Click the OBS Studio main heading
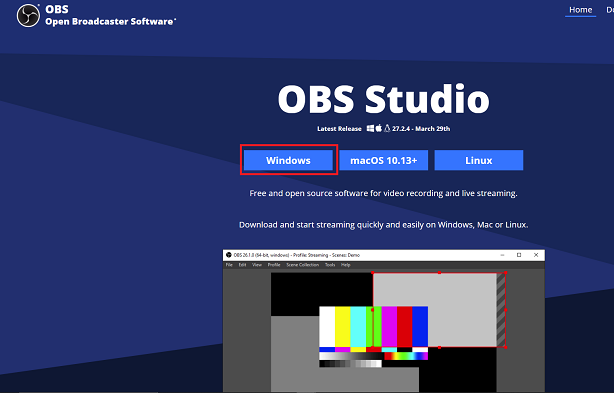The width and height of the screenshot is (614, 393). click(383, 99)
